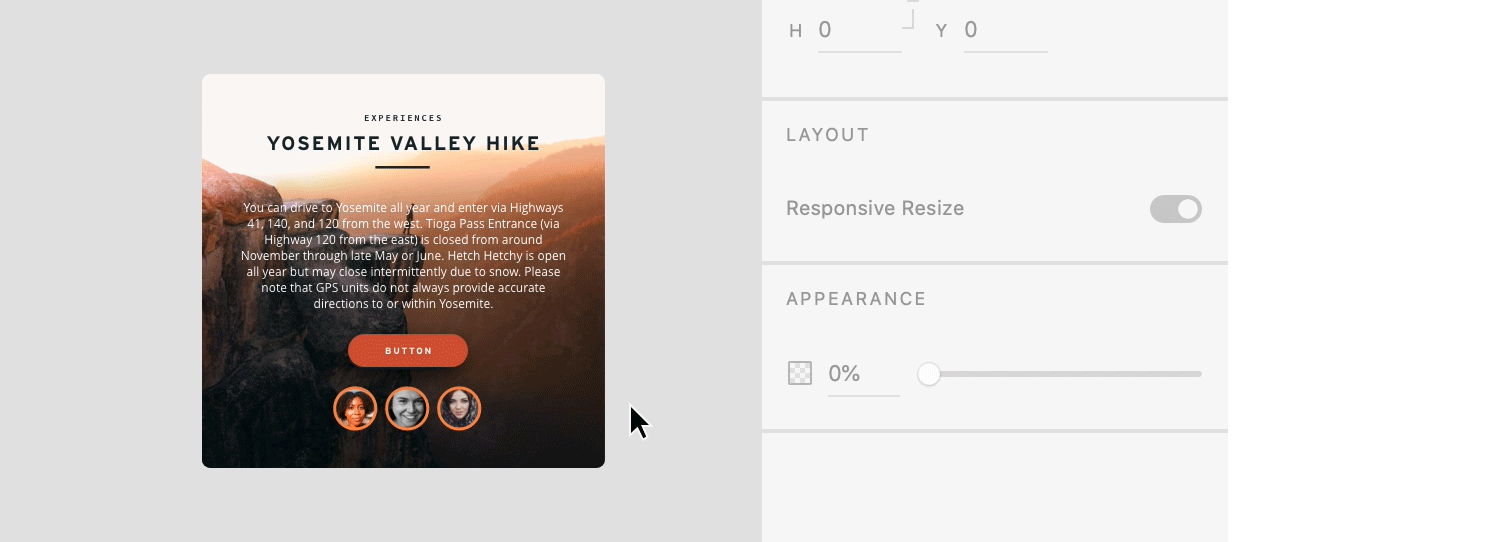
Task: Click the opacity checkerboard icon
Action: [x=800, y=374]
